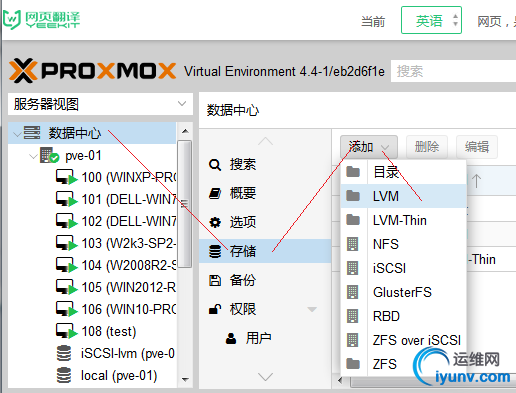This screenshot has width=516, height=393.
Task: Select 108 (test) in the tree
Action: [x=109, y=331]
